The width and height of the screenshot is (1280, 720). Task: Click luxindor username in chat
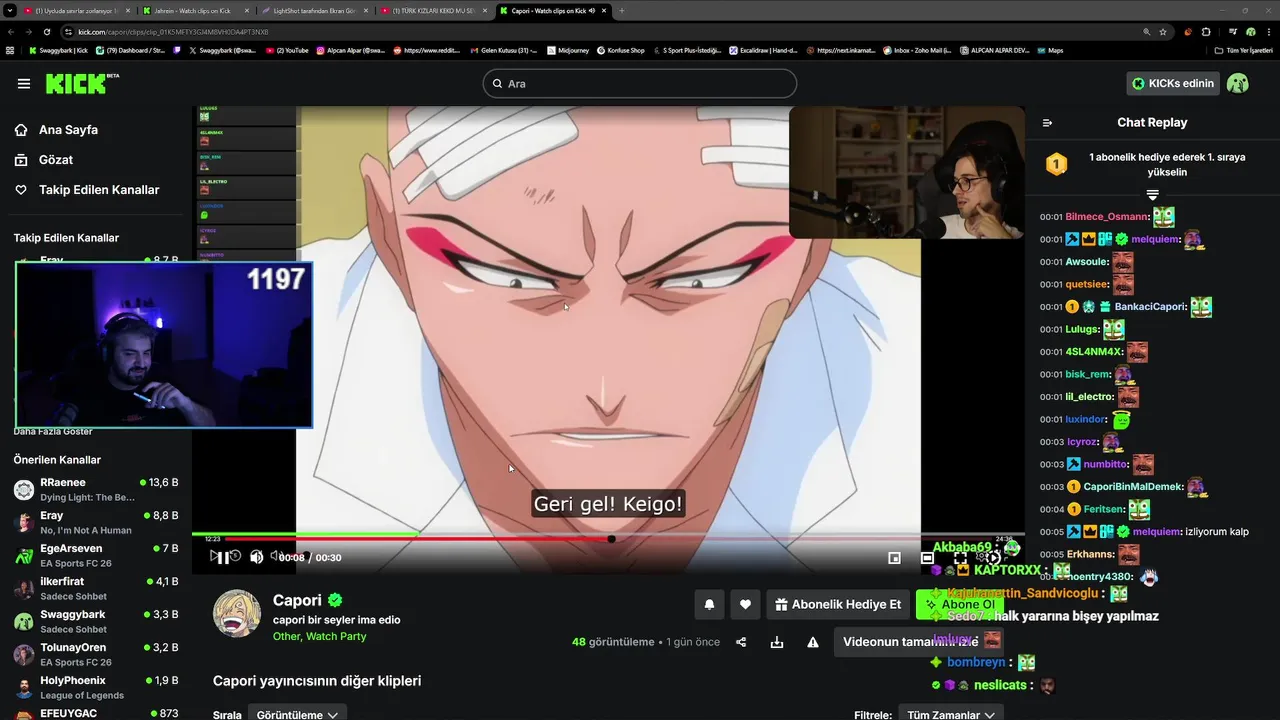pos(1086,419)
